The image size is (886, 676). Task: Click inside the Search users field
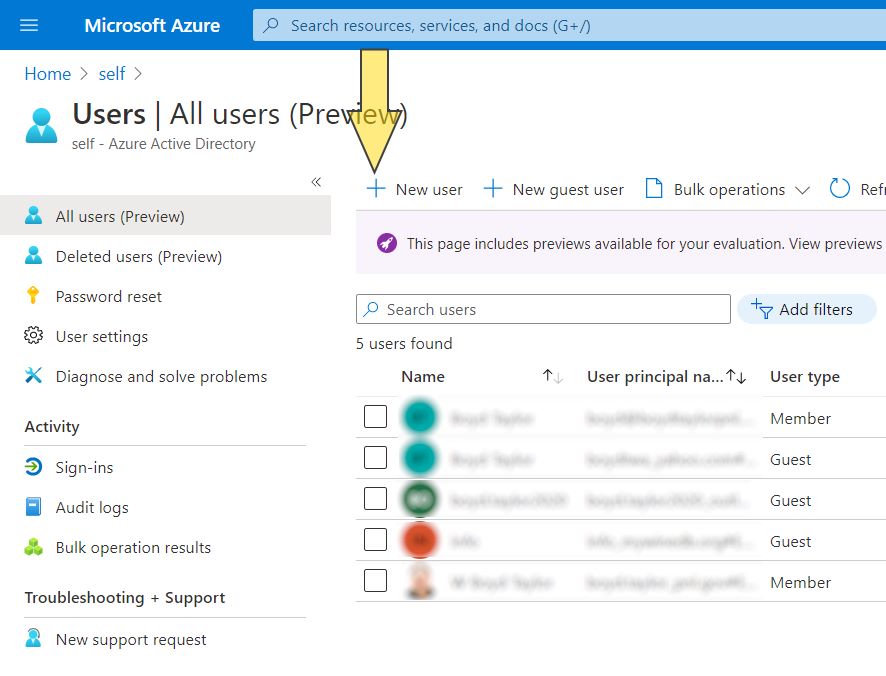pyautogui.click(x=543, y=309)
